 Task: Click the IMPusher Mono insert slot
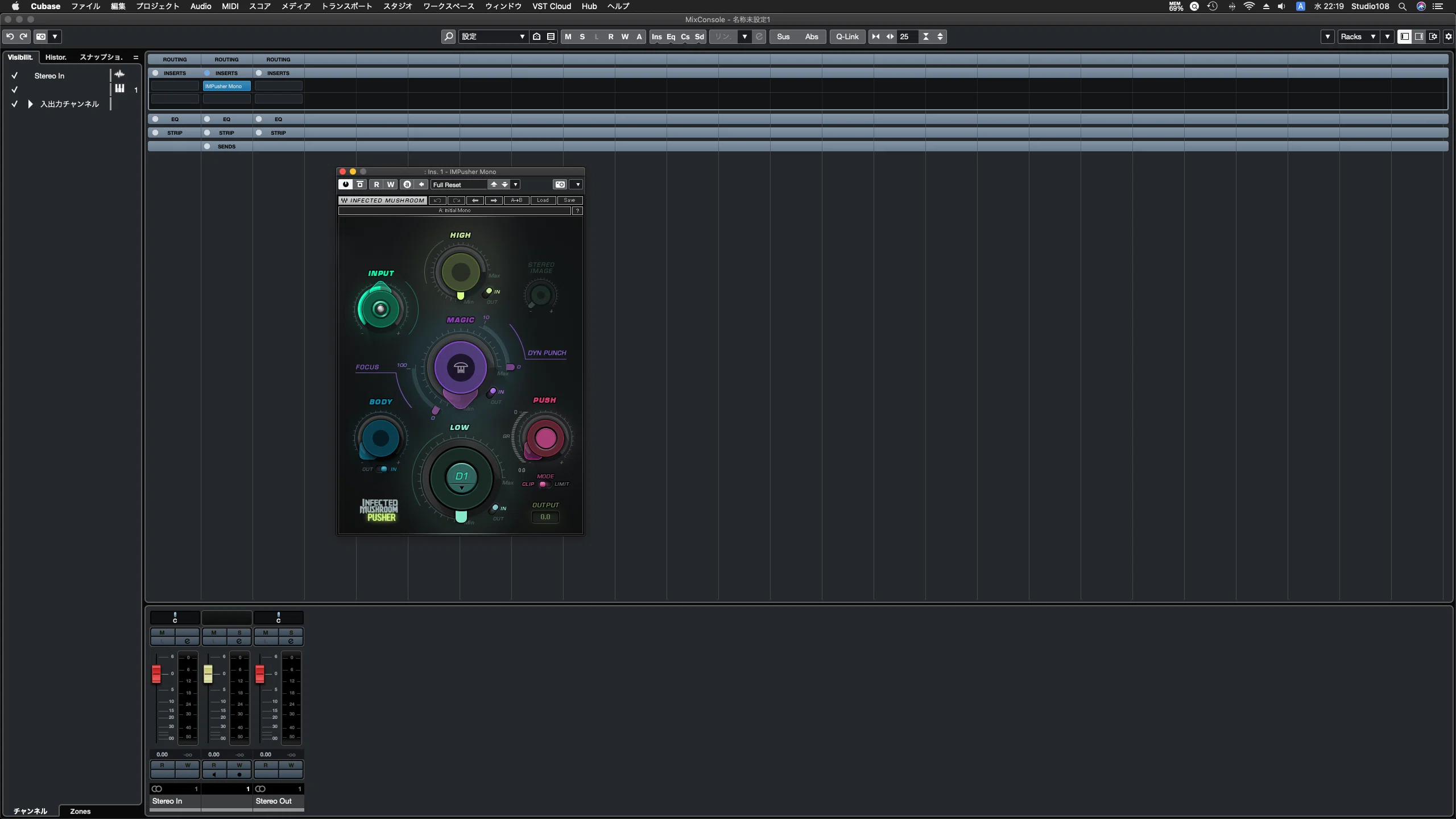(226, 86)
